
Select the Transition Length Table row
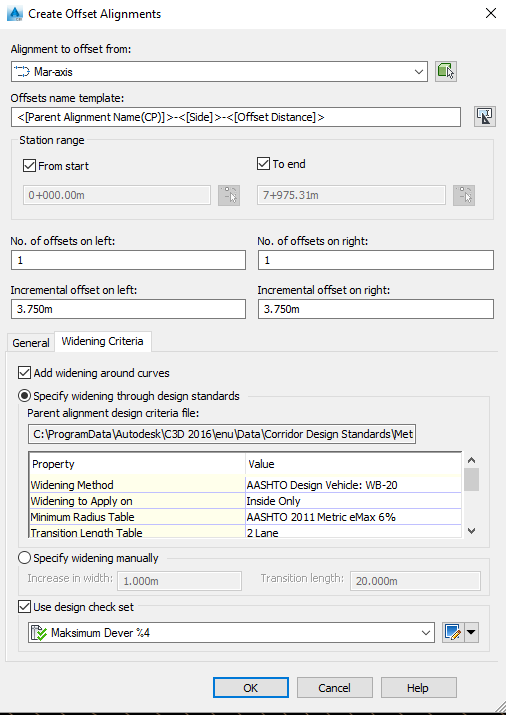click(246, 532)
